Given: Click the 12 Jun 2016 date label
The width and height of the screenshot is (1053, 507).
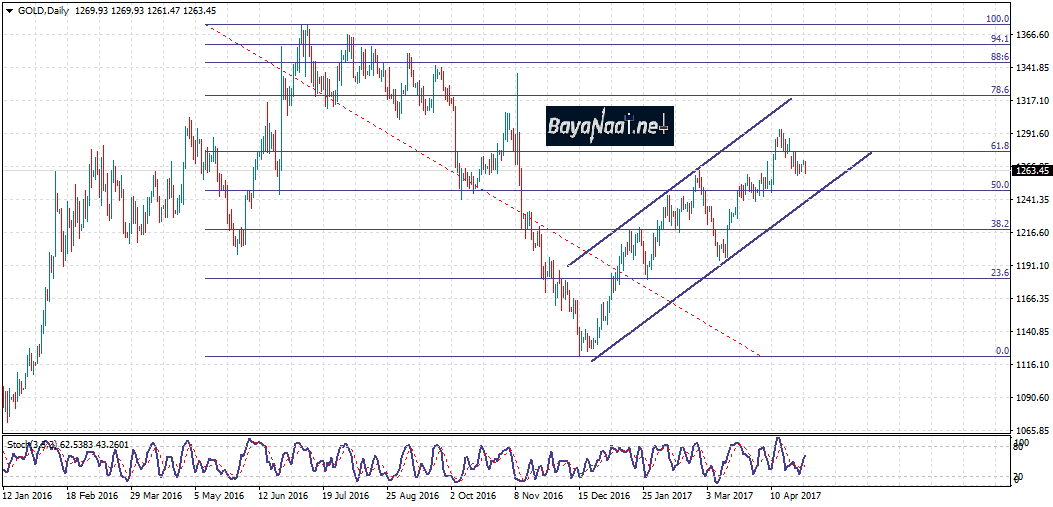Looking at the screenshot, I should pyautogui.click(x=281, y=495).
